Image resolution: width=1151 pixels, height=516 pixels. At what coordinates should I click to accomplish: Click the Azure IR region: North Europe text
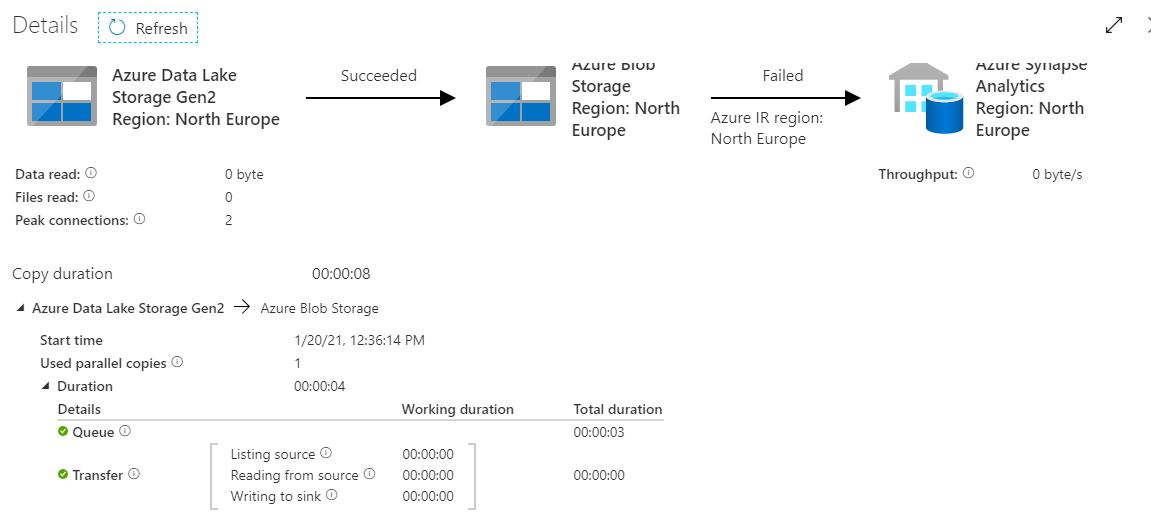[766, 128]
